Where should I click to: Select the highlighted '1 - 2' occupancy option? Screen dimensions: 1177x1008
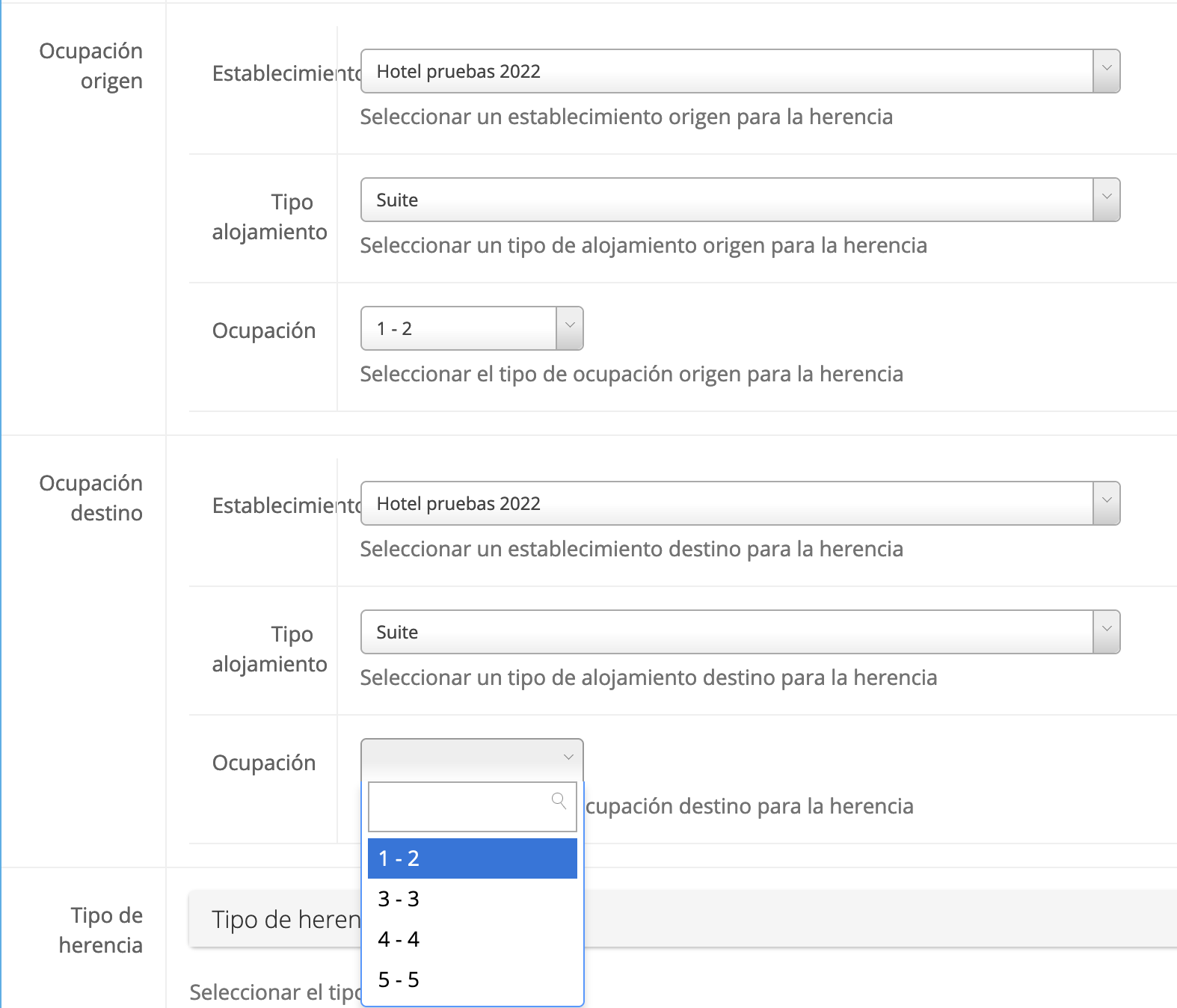(472, 858)
